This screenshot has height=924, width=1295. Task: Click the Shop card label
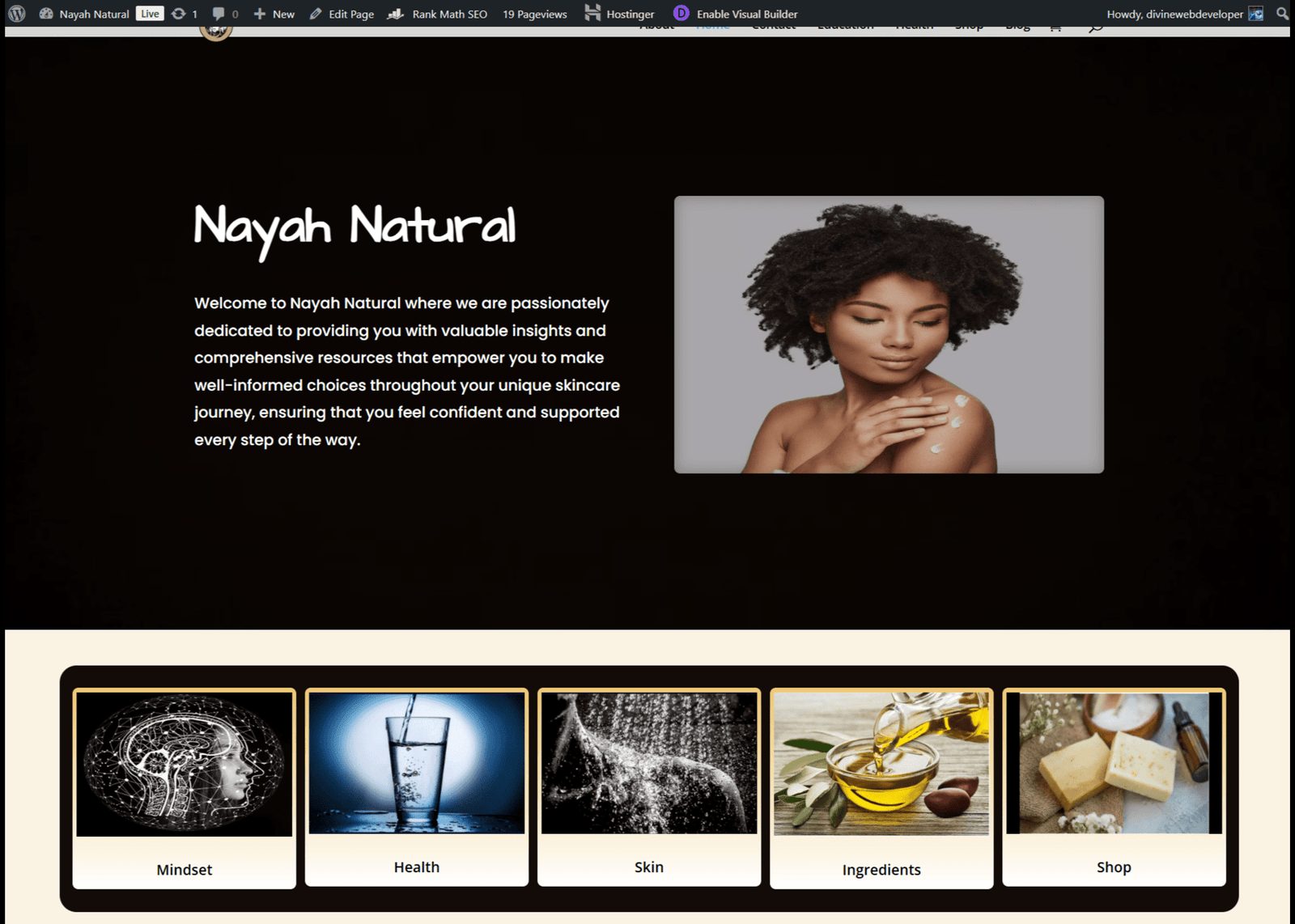pos(1114,867)
